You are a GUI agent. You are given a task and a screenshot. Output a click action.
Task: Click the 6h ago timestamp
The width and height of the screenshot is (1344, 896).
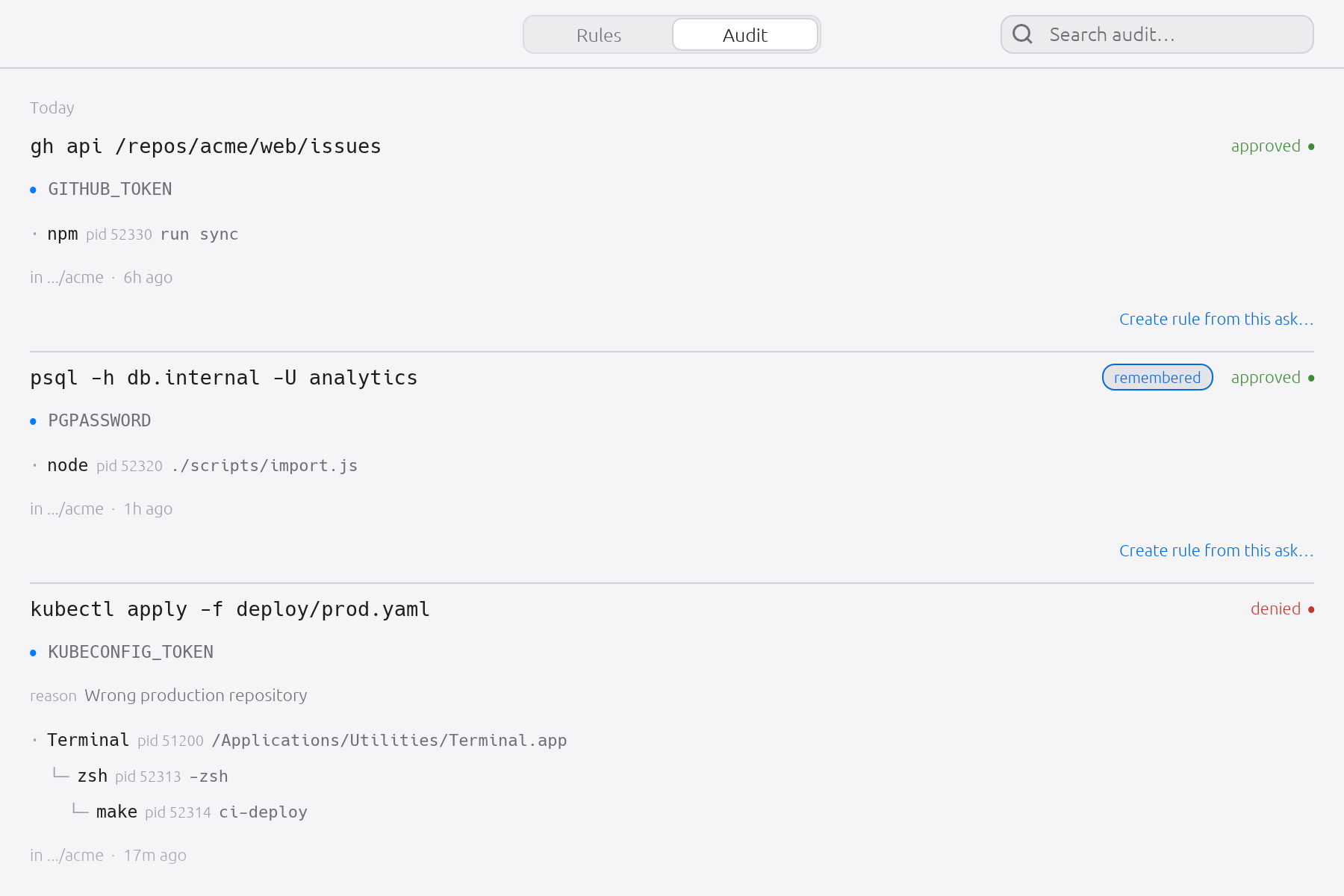click(148, 278)
